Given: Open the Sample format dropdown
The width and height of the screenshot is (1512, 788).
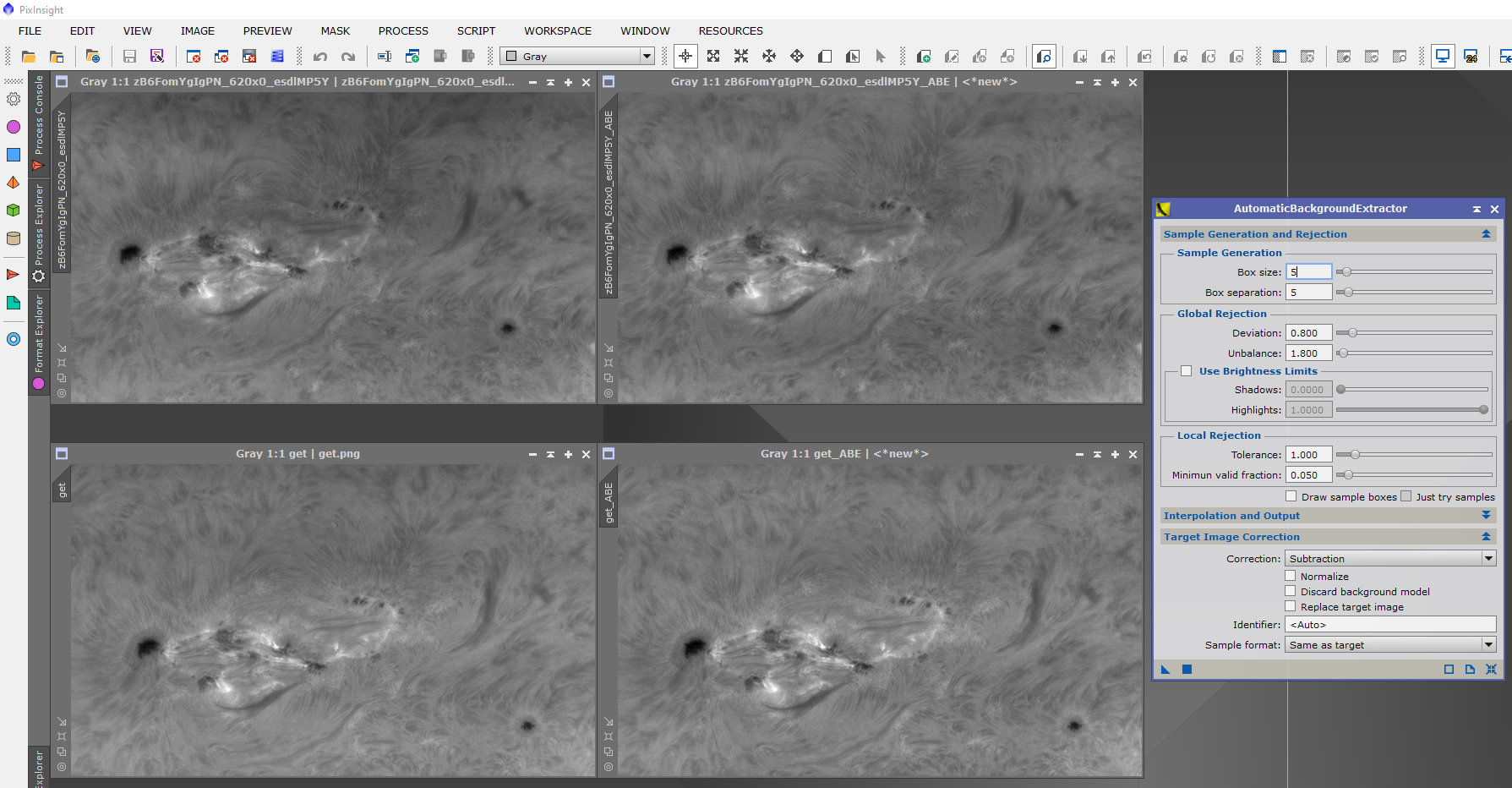Looking at the screenshot, I should click(x=1390, y=645).
